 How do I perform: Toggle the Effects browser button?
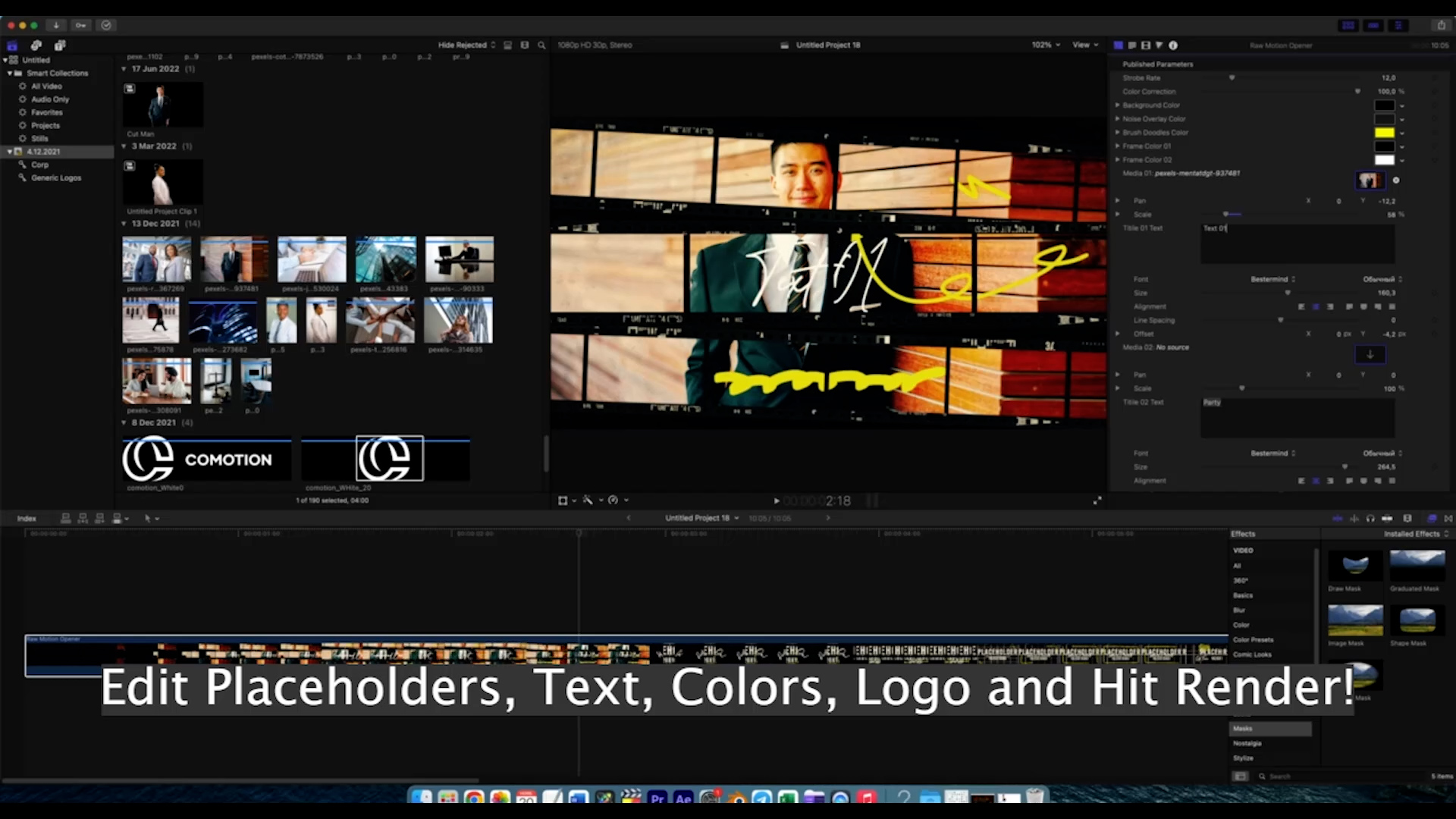pyautogui.click(x=1432, y=519)
